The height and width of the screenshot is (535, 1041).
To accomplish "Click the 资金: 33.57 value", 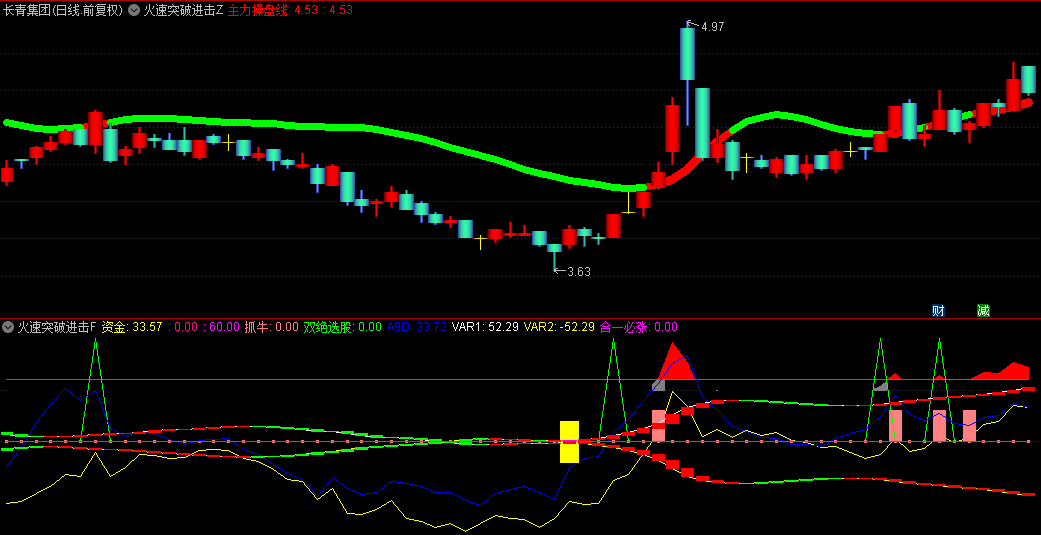I will tap(131, 327).
